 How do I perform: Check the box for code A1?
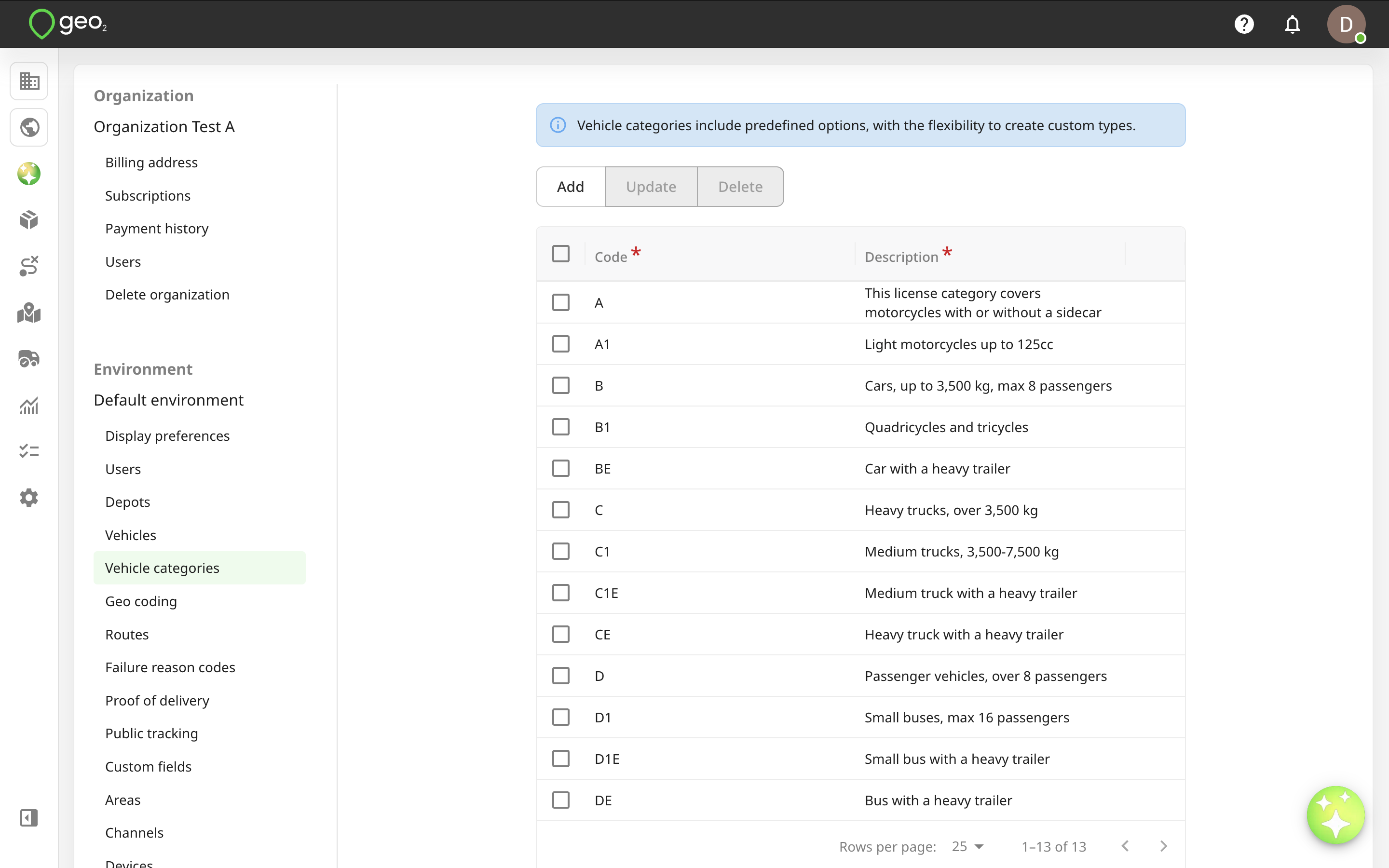pyautogui.click(x=561, y=344)
